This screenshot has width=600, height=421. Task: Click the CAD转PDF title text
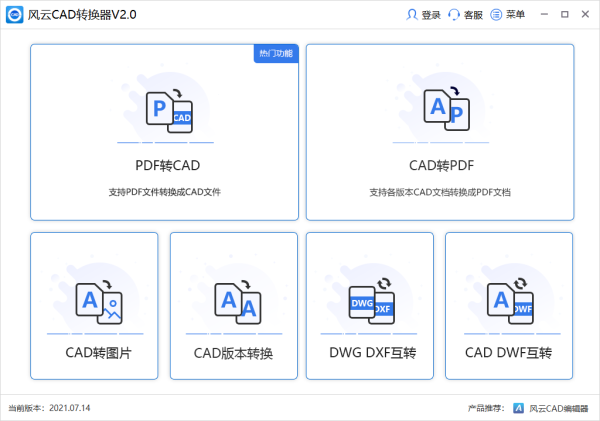(x=441, y=165)
